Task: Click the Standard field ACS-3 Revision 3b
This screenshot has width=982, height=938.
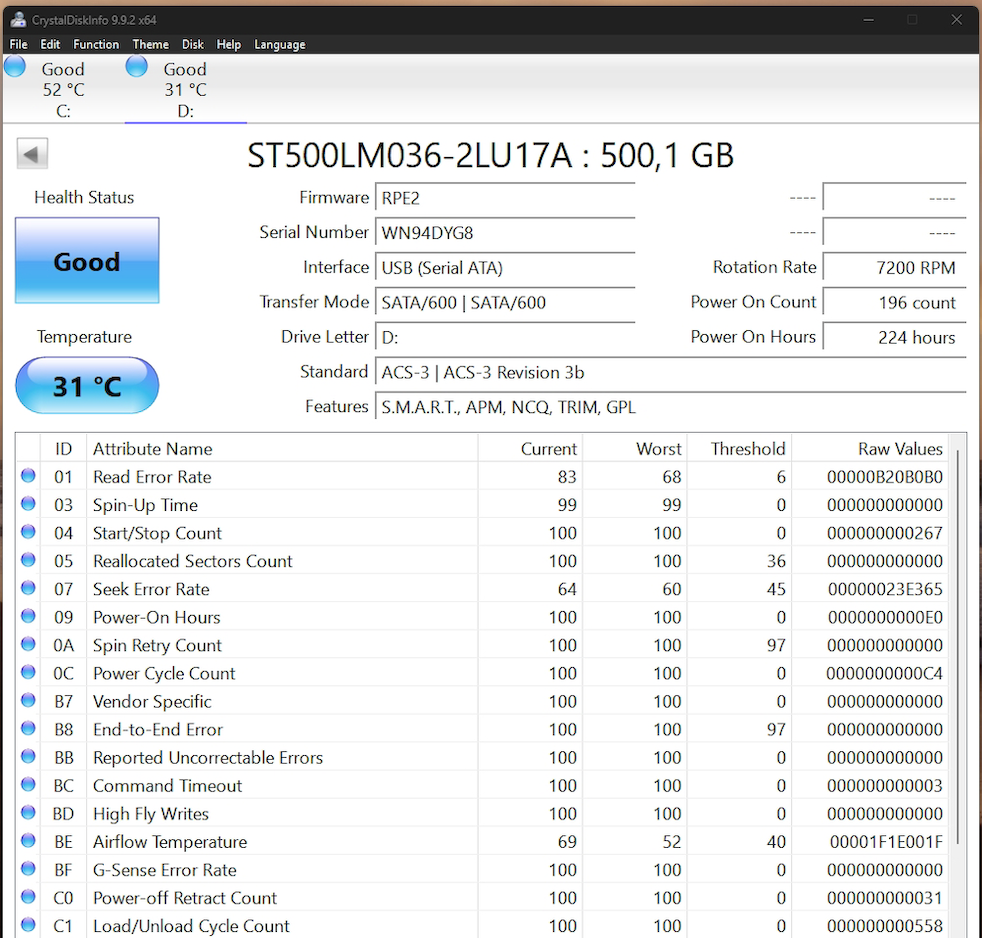Action: pos(671,373)
